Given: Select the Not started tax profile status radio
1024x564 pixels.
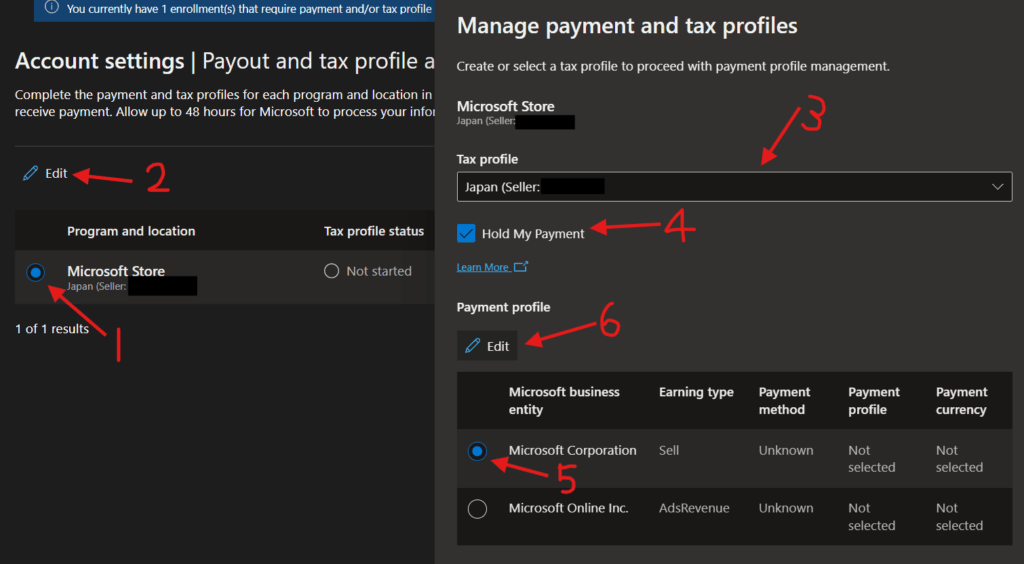Looking at the screenshot, I should click(332, 271).
